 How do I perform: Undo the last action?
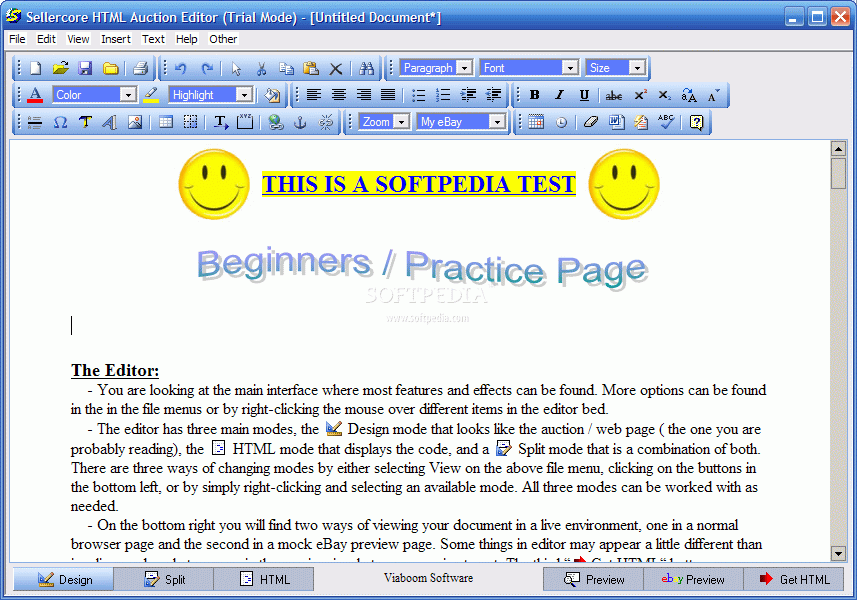[x=180, y=68]
